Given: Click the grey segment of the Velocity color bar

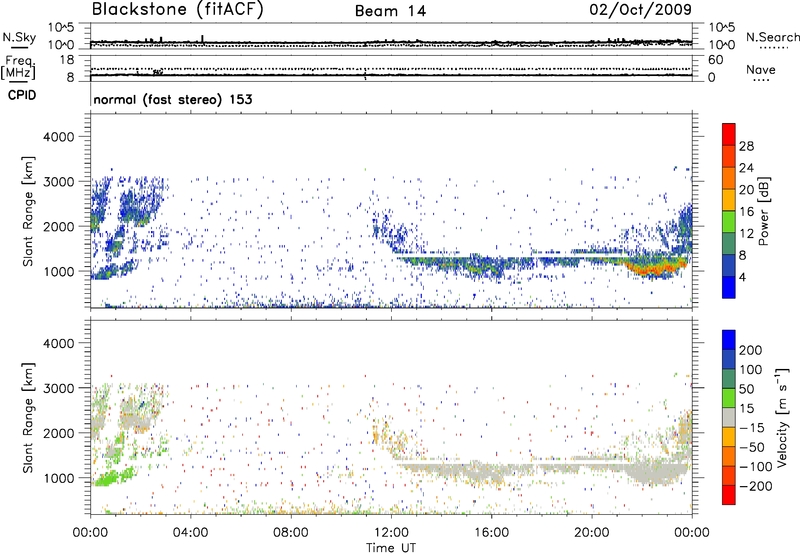Looking at the screenshot, I should (x=729, y=417).
